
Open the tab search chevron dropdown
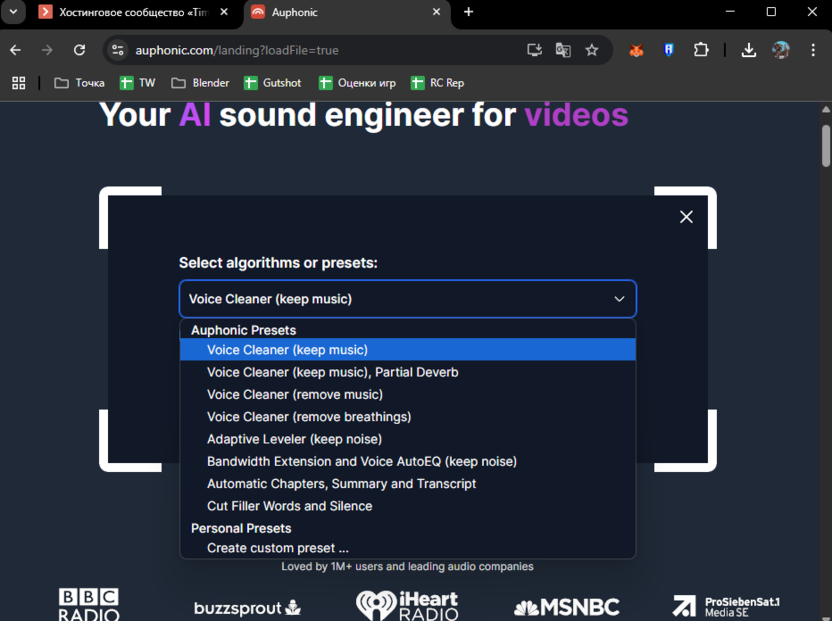(x=13, y=12)
